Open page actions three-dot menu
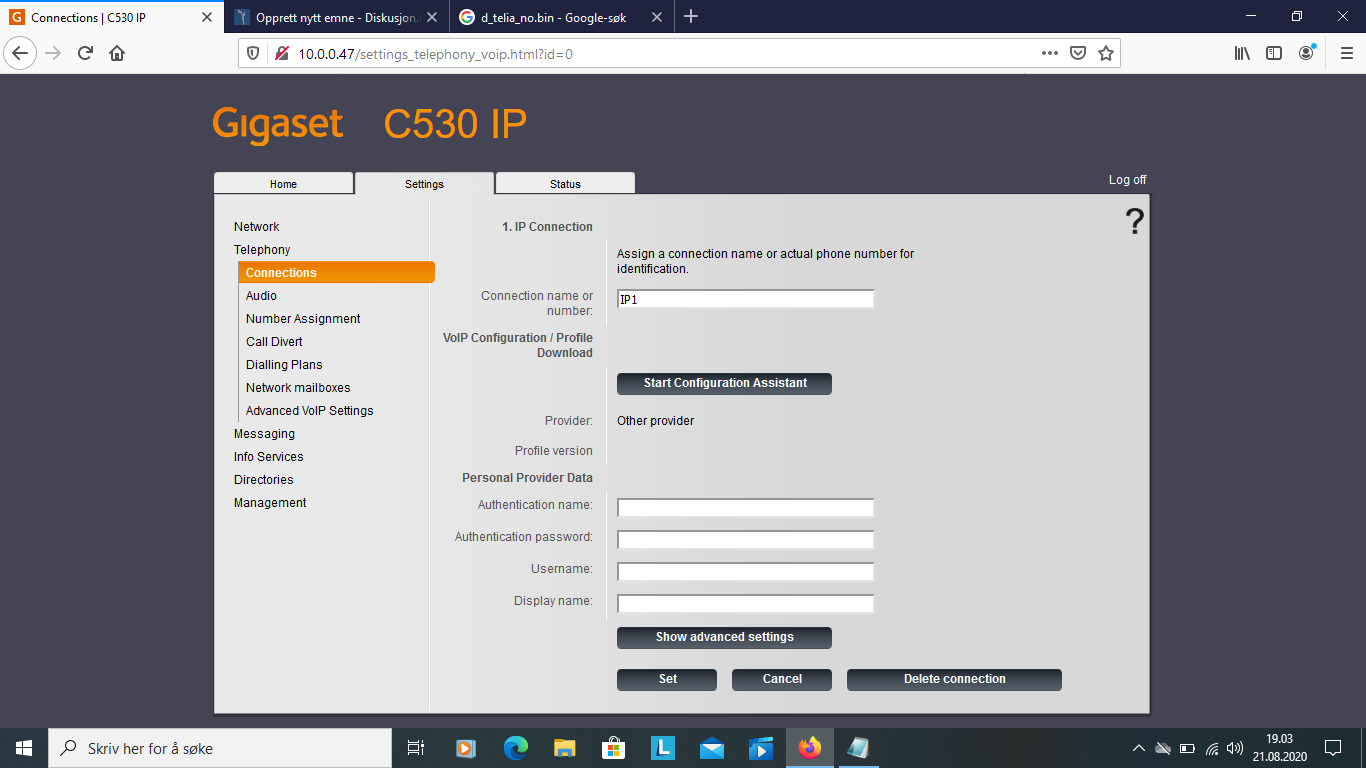Screen dimensions: 1366x768 (x=1049, y=53)
